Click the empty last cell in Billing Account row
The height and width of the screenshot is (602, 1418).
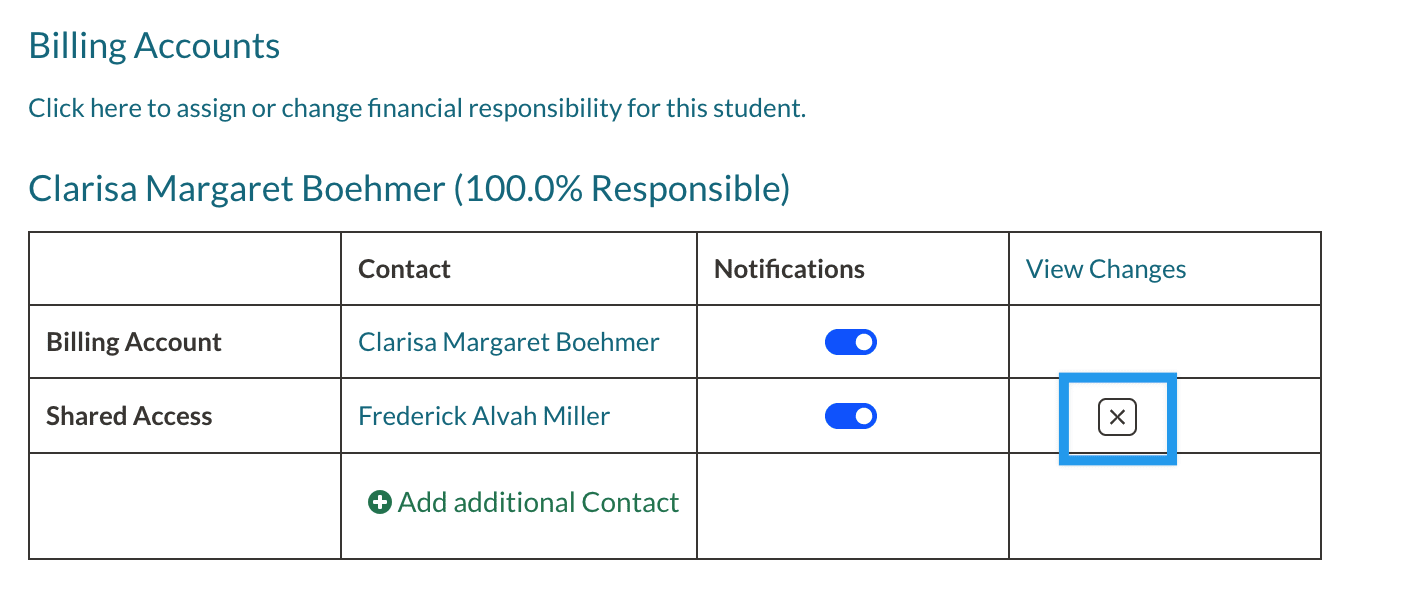click(1164, 342)
